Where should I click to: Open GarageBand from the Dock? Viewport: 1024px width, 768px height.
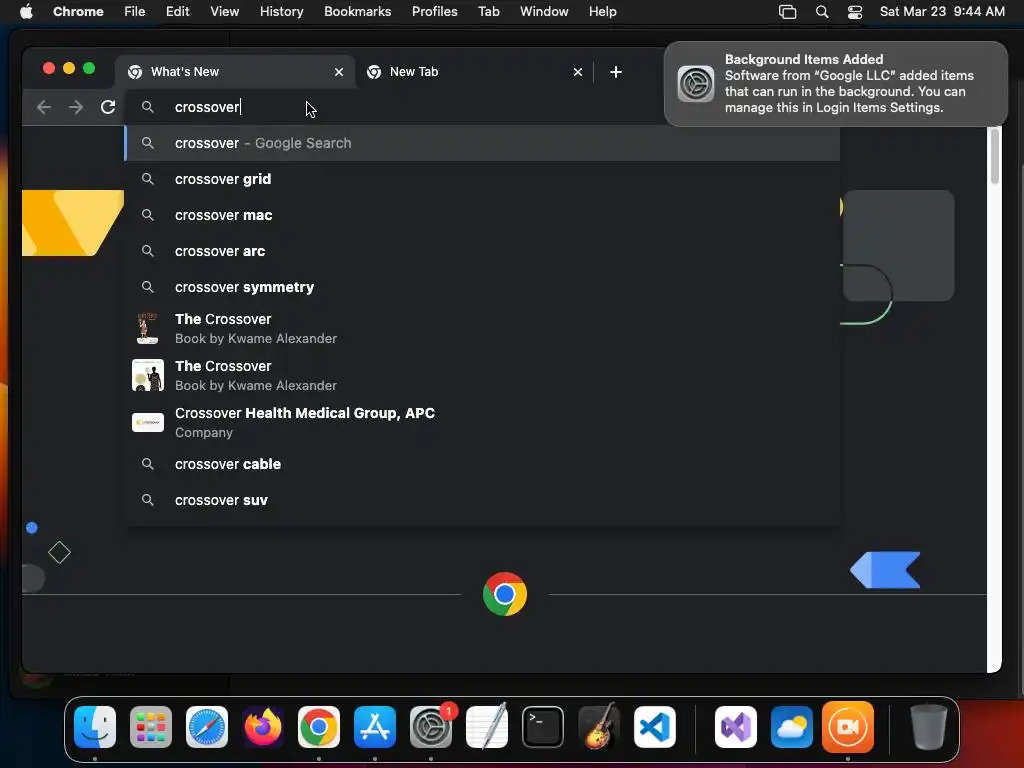pos(599,727)
